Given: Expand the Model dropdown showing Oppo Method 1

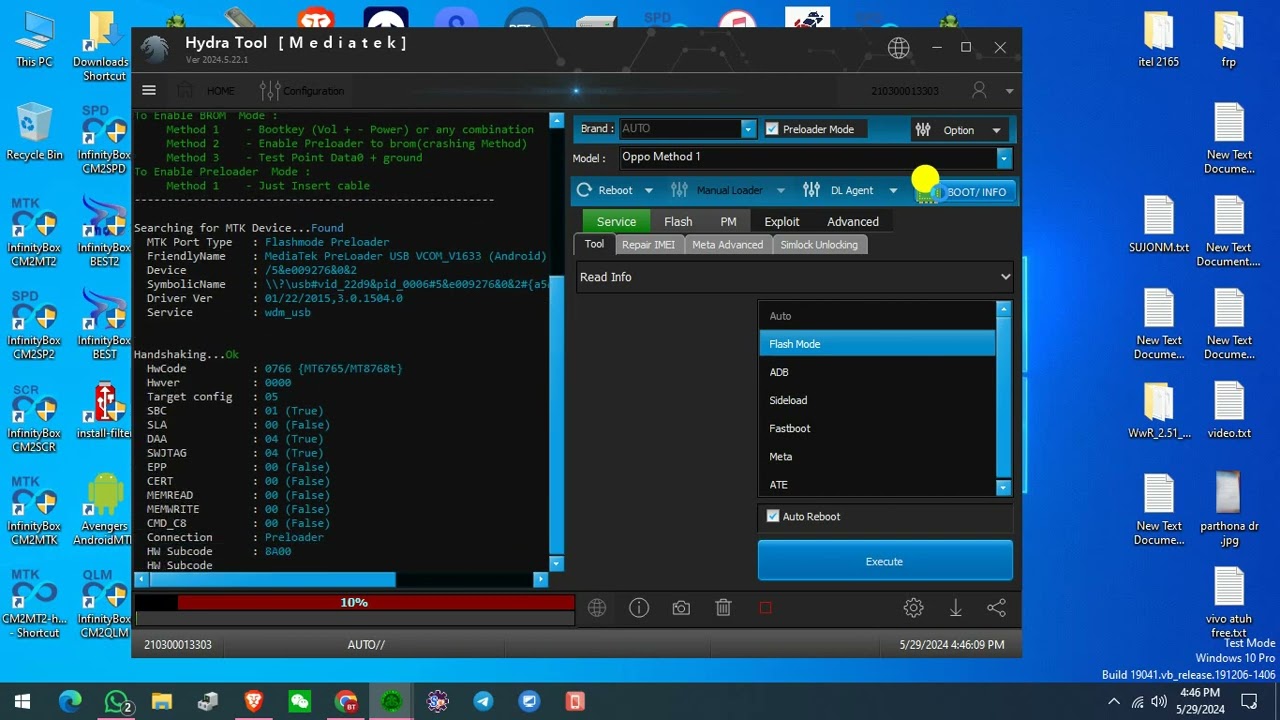Looking at the screenshot, I should coord(1003,158).
